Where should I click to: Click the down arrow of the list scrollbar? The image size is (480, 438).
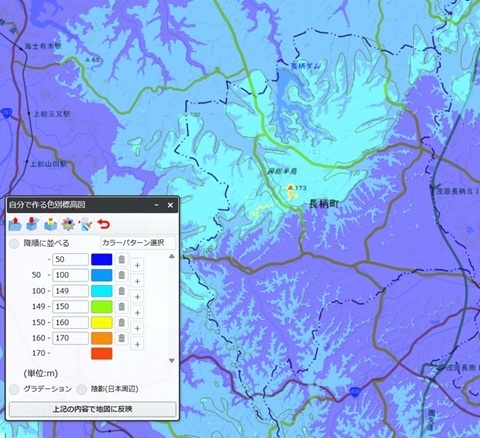click(x=172, y=360)
